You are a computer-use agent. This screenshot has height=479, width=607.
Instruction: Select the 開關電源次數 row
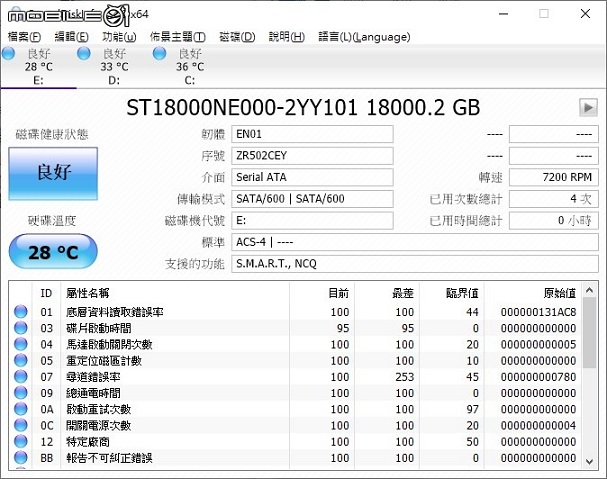click(295, 425)
